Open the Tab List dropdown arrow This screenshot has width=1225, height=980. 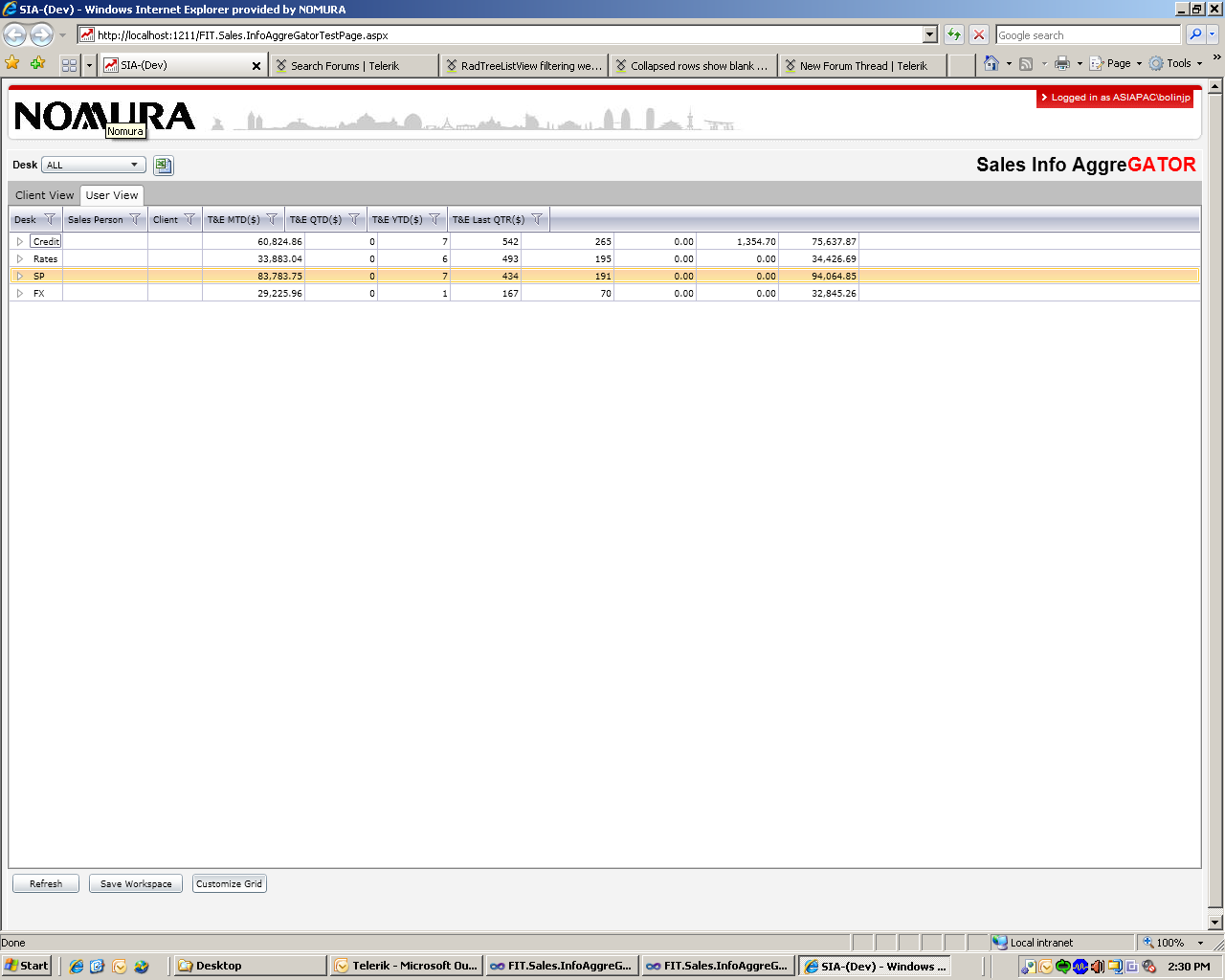[89, 65]
